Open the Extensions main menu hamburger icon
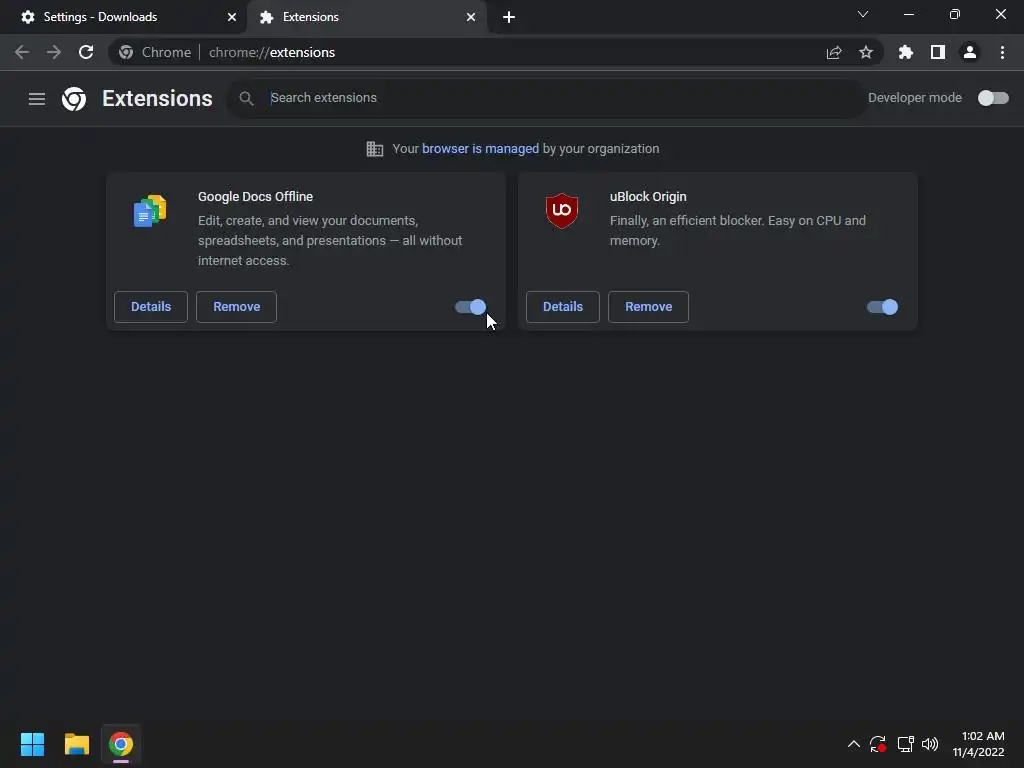Viewport: 1024px width, 768px height. point(37,99)
